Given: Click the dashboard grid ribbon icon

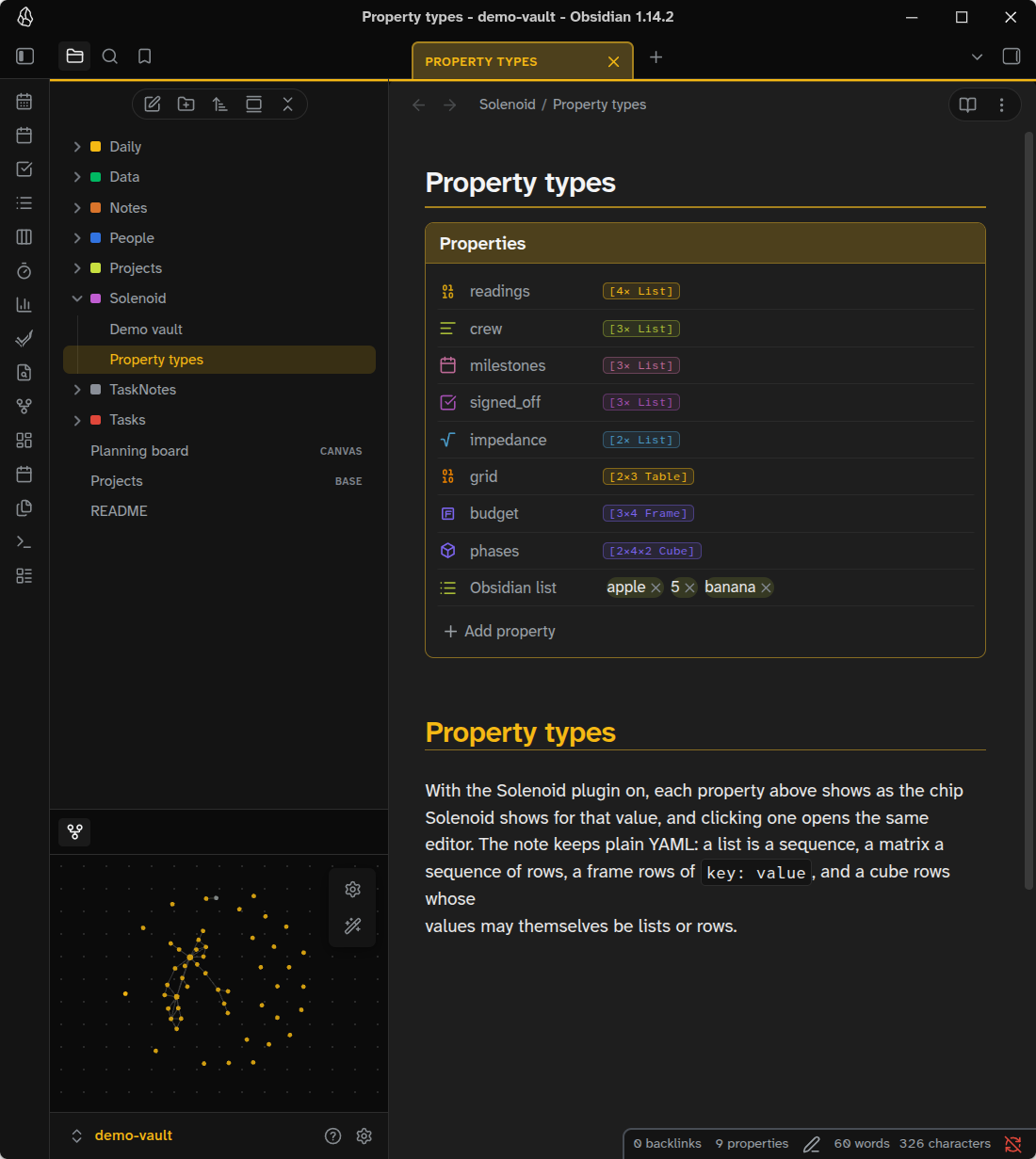Looking at the screenshot, I should pos(24,441).
